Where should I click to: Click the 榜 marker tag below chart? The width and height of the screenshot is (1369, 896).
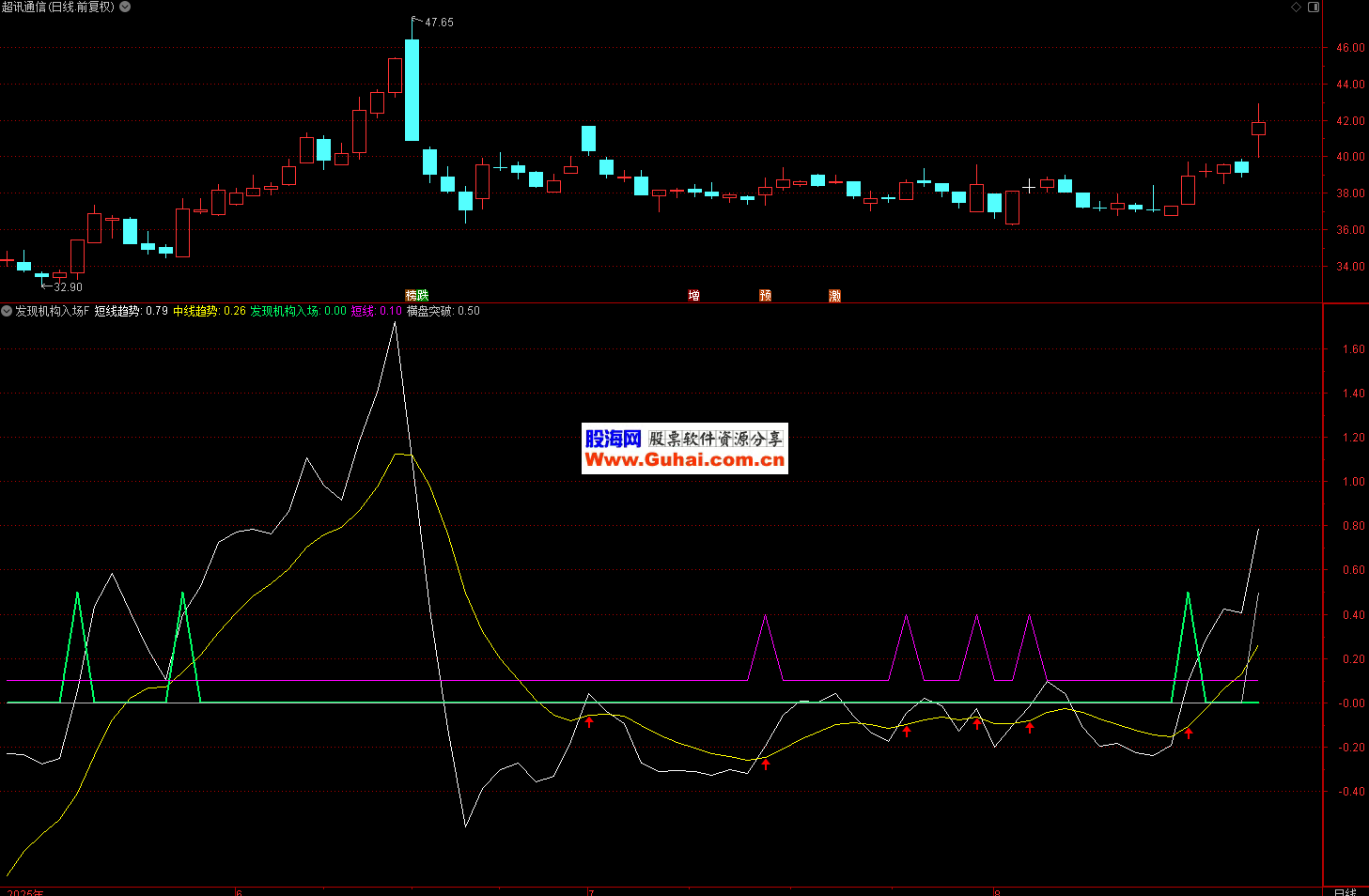(x=412, y=295)
